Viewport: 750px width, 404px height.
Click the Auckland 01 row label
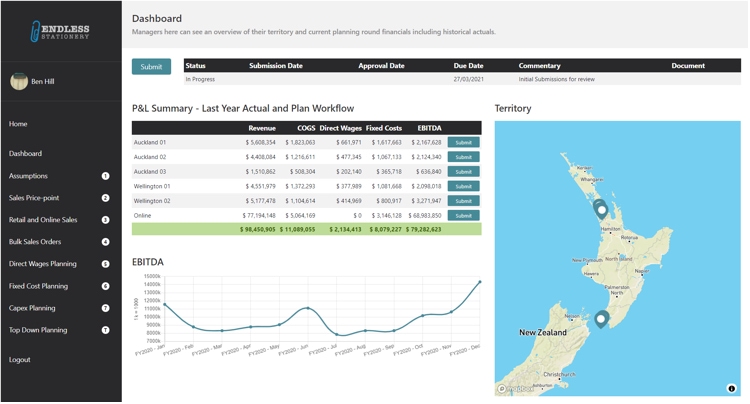pos(150,142)
